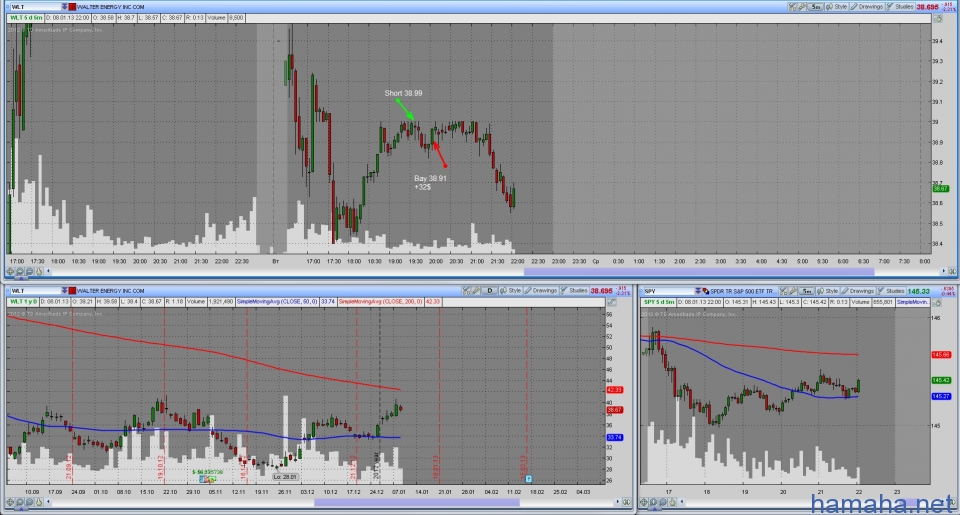Open Drawings menu in daily WLT chart
The width and height of the screenshot is (960, 515).
point(541,290)
